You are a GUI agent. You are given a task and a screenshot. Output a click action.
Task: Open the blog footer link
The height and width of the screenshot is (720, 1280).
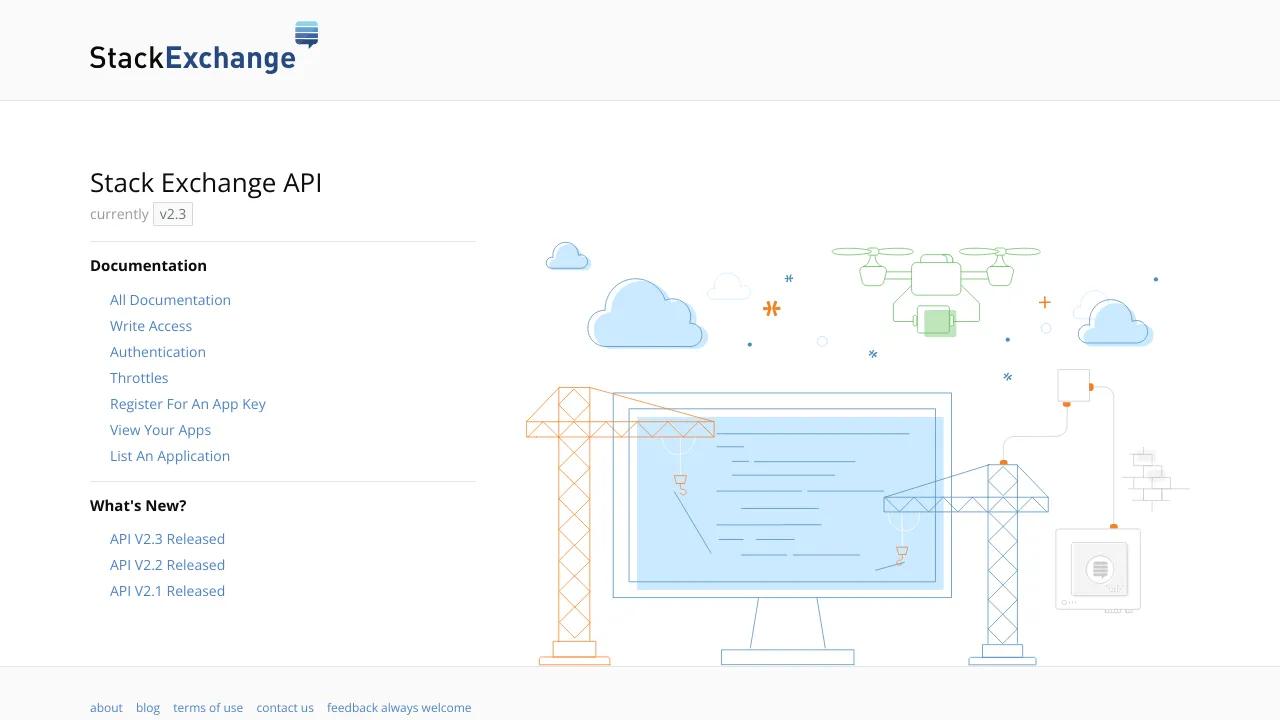pyautogui.click(x=148, y=708)
